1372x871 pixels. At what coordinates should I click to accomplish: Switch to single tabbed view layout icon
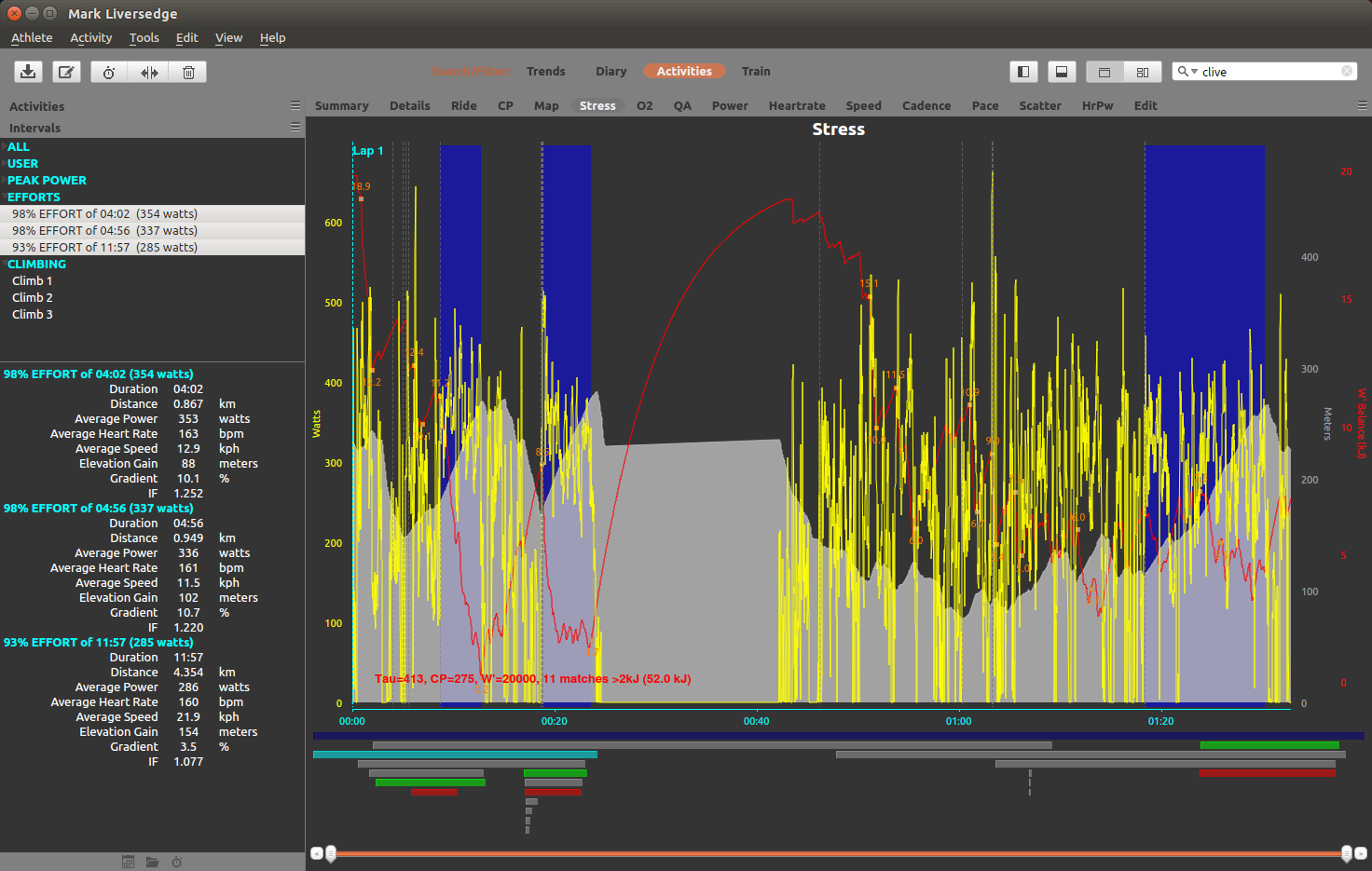pyautogui.click(x=1104, y=72)
